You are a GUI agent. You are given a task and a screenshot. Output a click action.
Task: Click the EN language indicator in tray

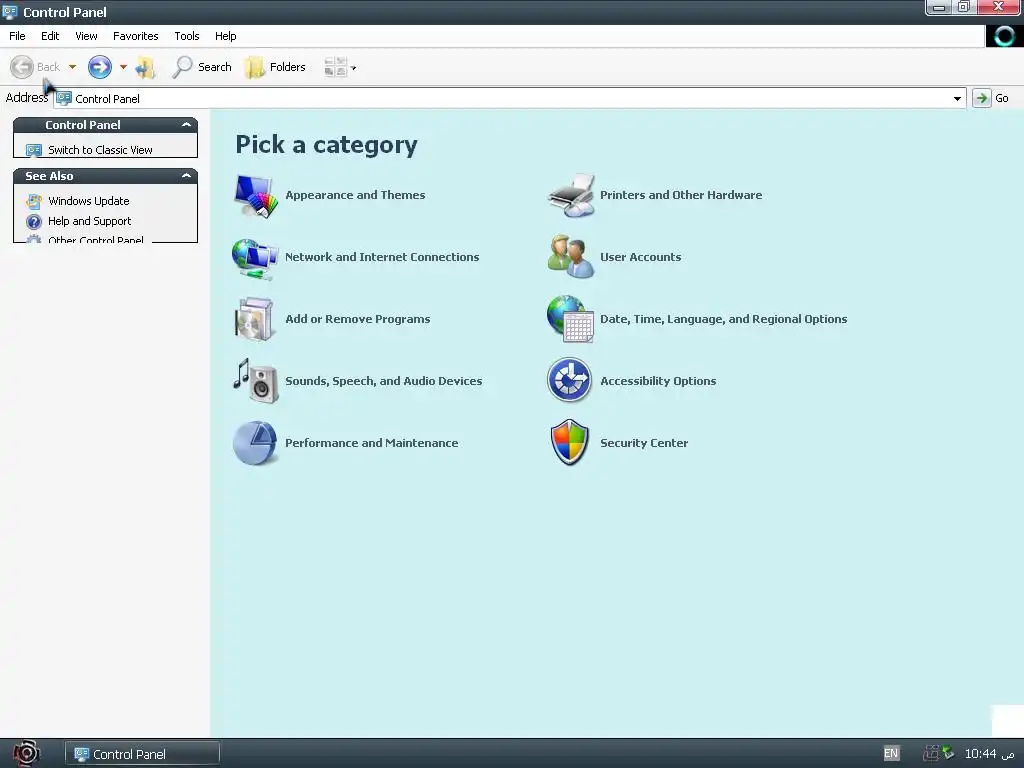click(891, 754)
